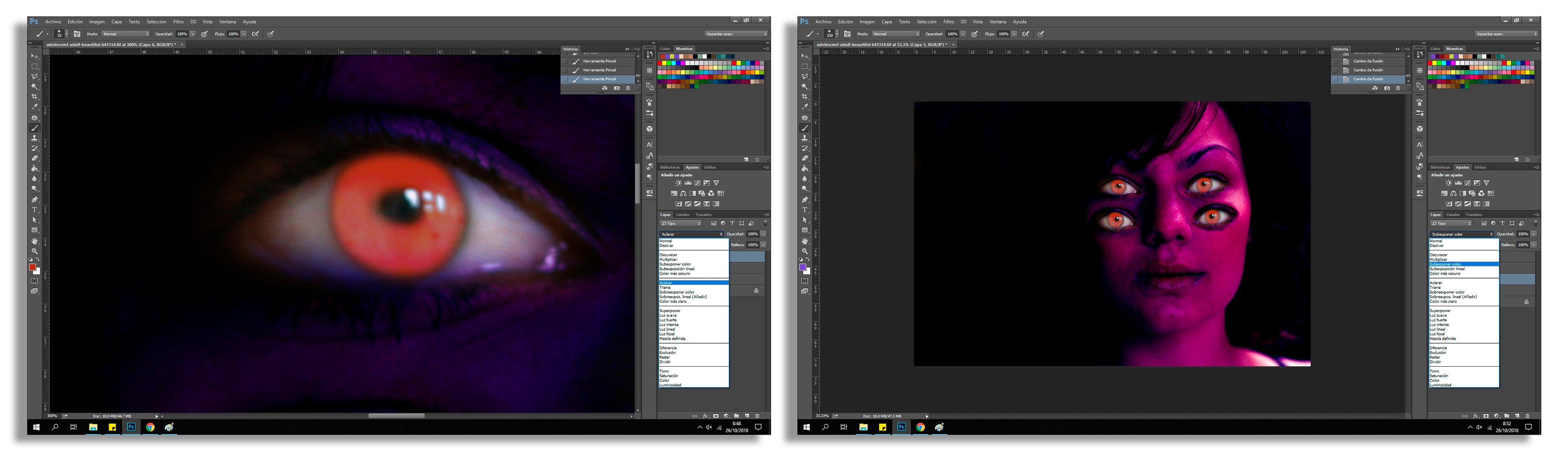
Task: Switch to Canales tab in left window
Action: (683, 215)
